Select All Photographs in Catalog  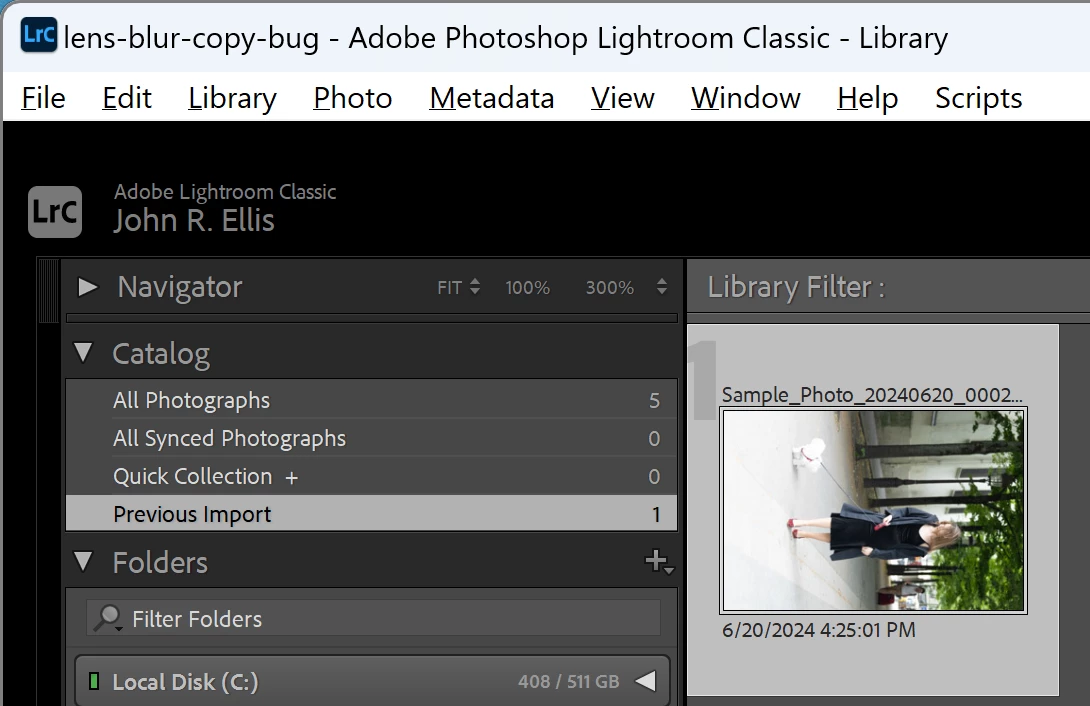tap(371, 400)
